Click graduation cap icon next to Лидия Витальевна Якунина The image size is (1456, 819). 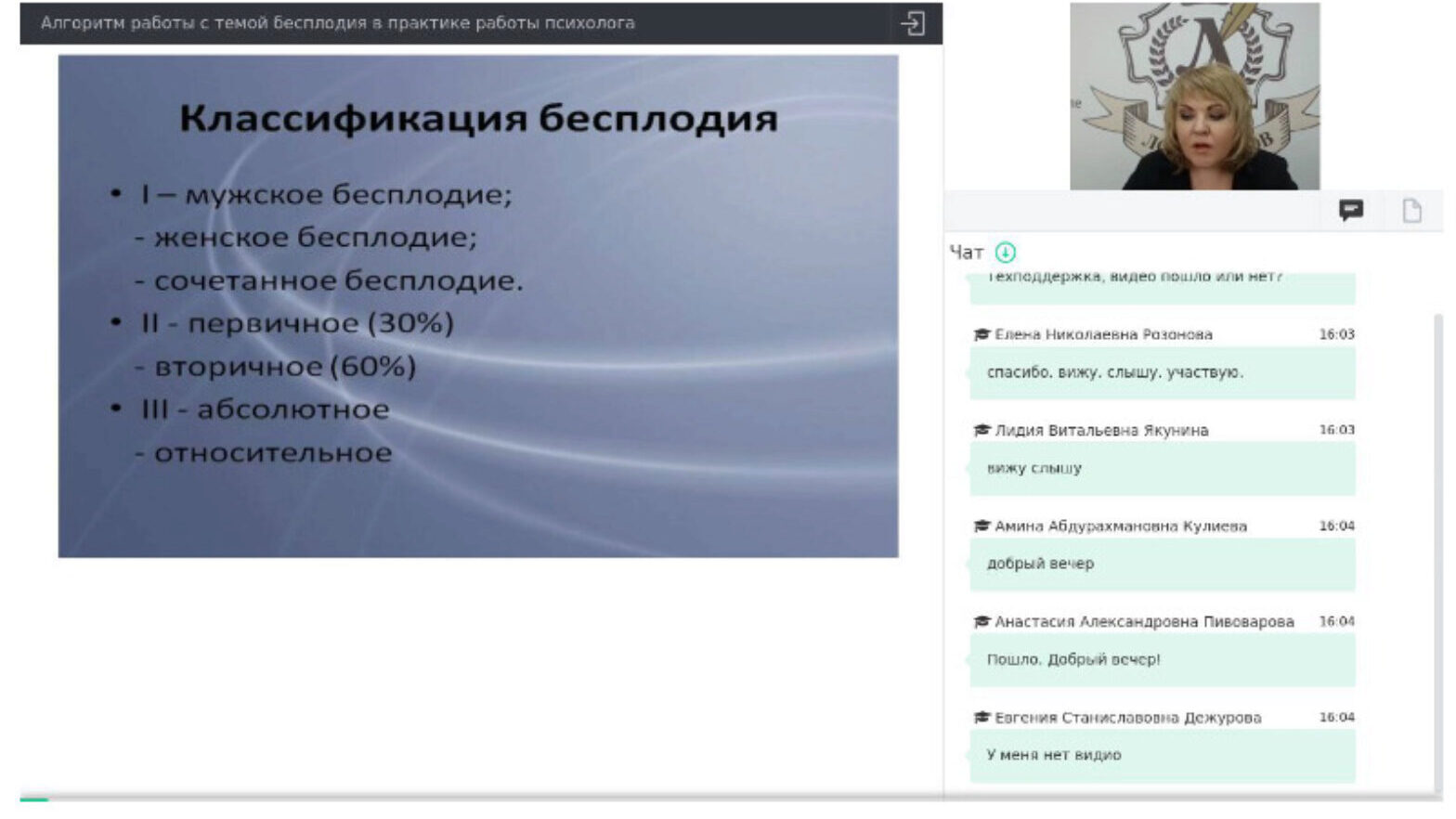pyautogui.click(x=981, y=430)
